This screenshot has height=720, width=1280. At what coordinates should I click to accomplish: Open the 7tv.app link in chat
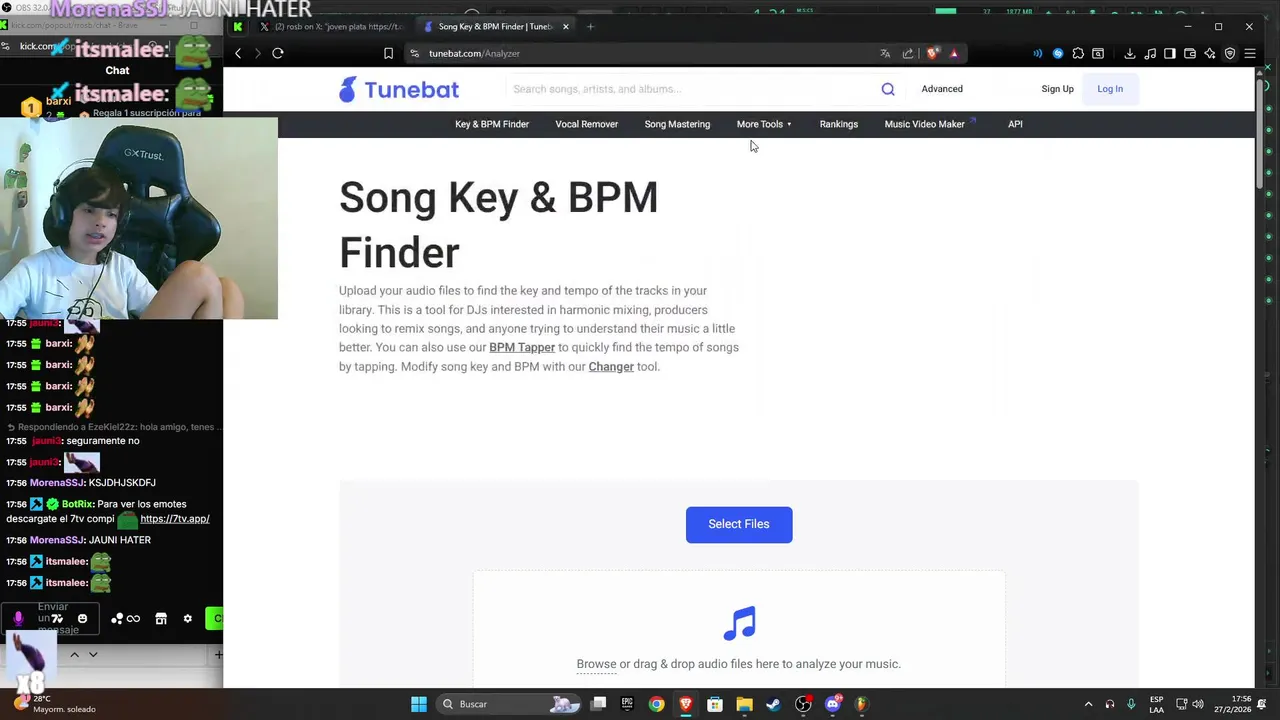click(175, 519)
